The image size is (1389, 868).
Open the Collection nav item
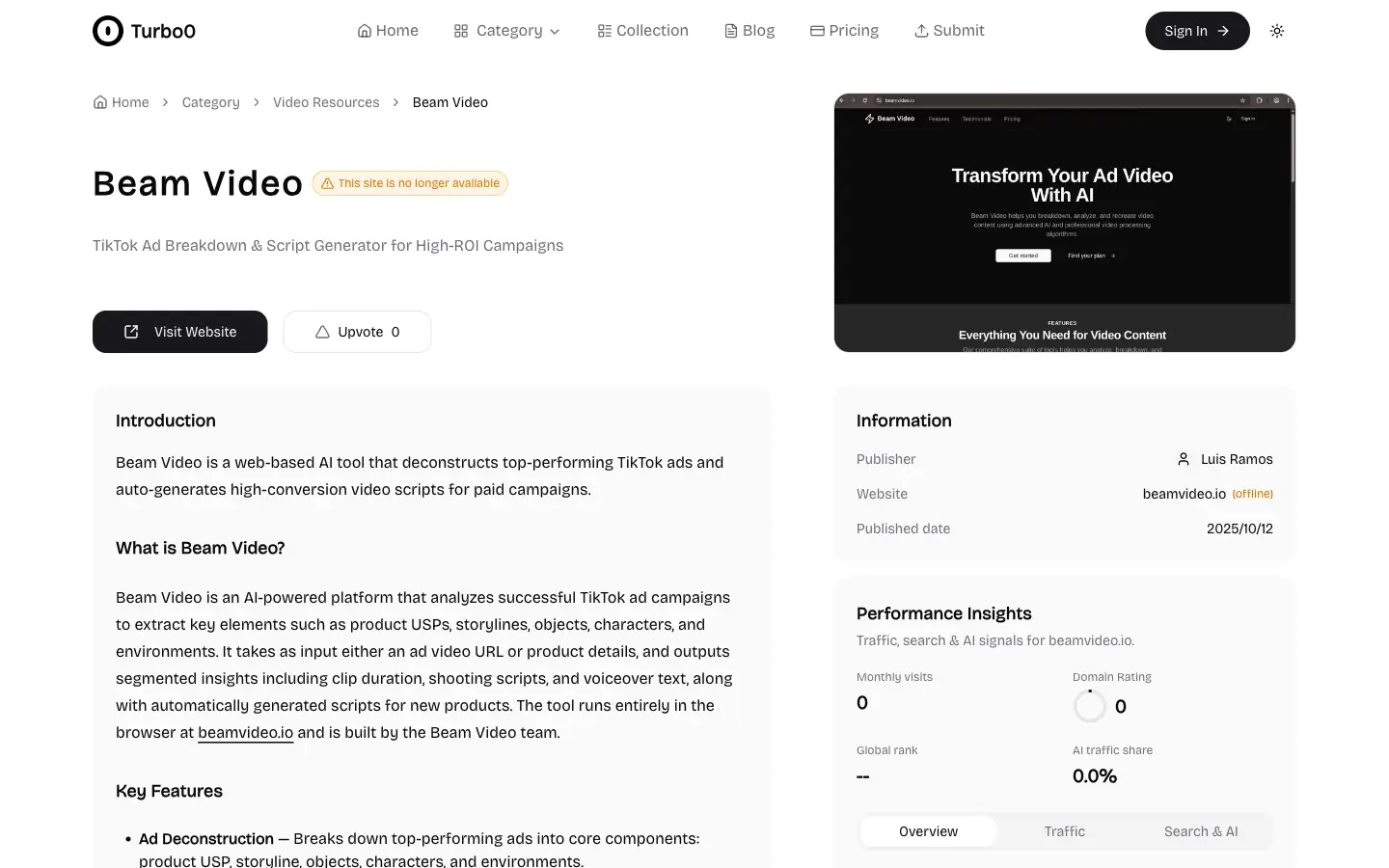tap(643, 31)
